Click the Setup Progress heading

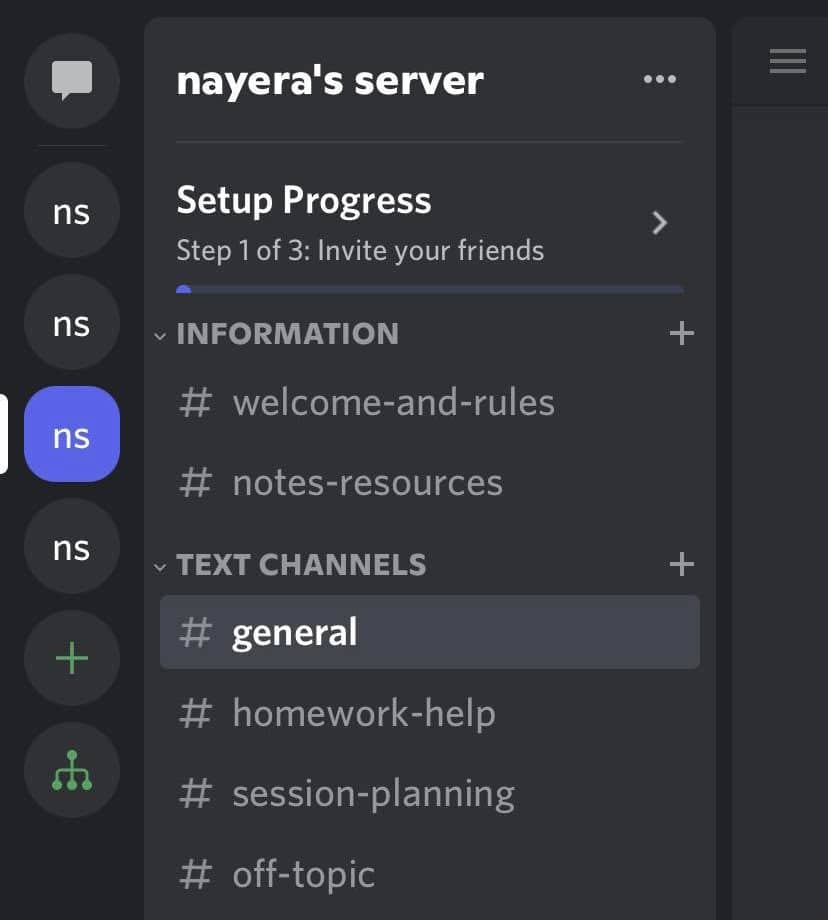(x=303, y=201)
